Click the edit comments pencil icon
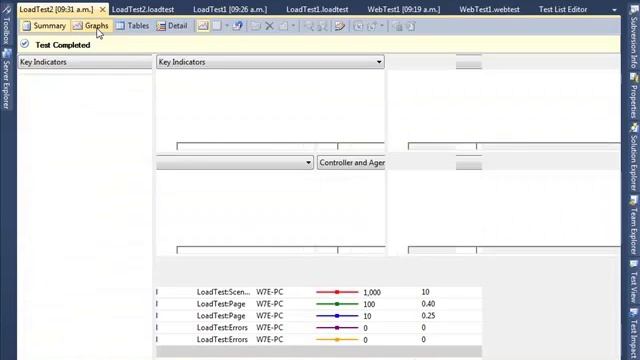The width and height of the screenshot is (640, 360). point(340,26)
